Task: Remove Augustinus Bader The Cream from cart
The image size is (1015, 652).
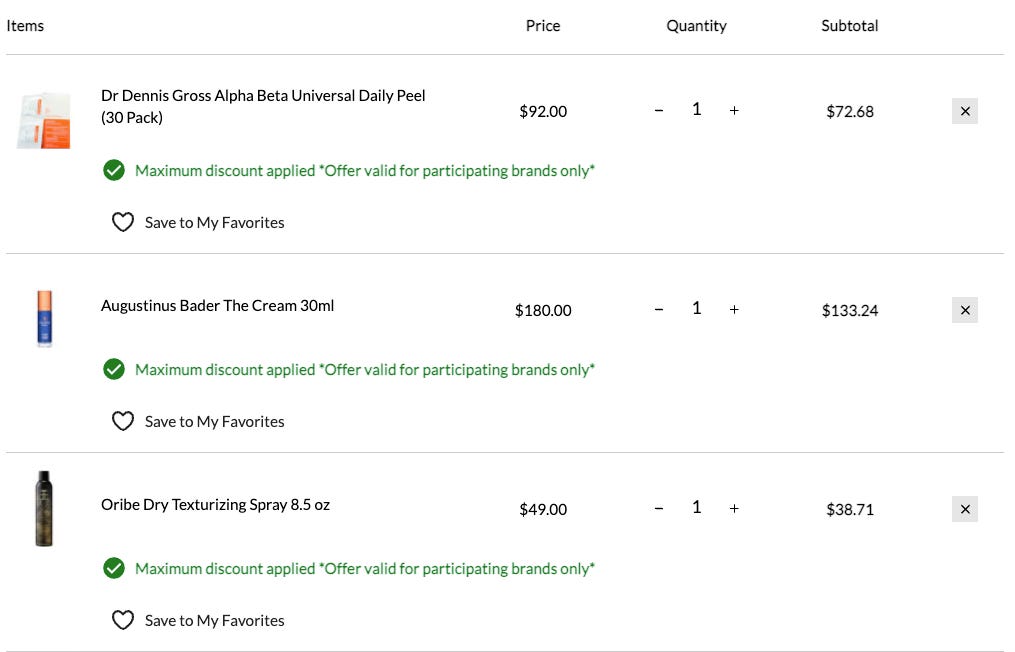Action: coord(964,310)
